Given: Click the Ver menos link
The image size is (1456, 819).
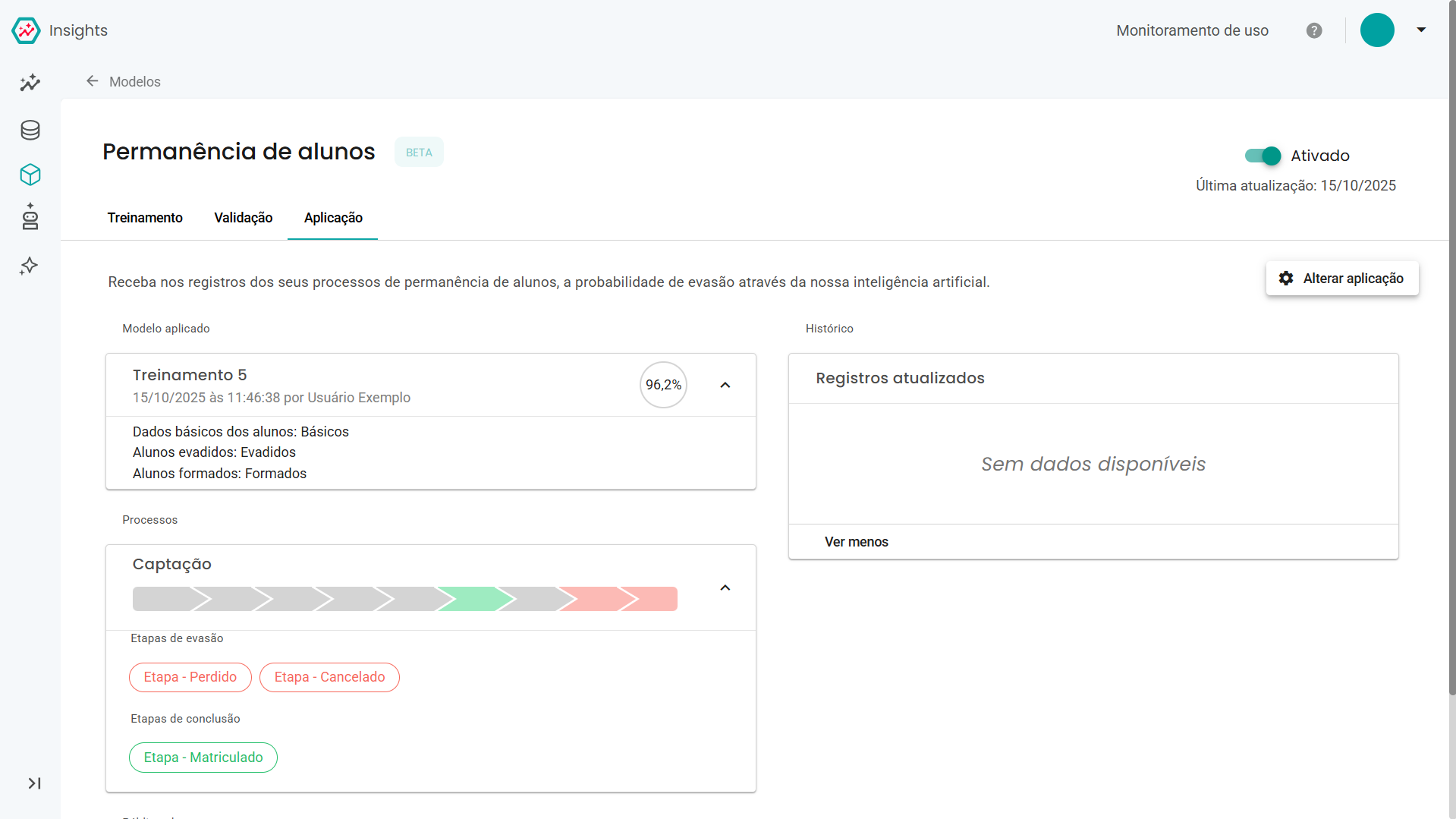Looking at the screenshot, I should (x=856, y=542).
